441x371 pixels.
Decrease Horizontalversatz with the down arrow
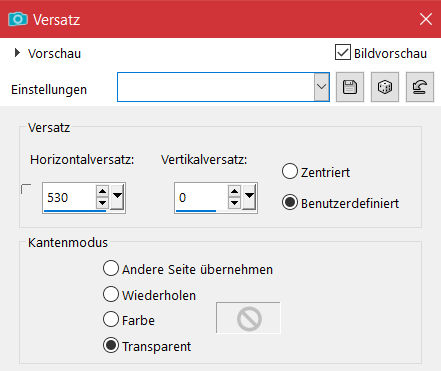[102, 203]
